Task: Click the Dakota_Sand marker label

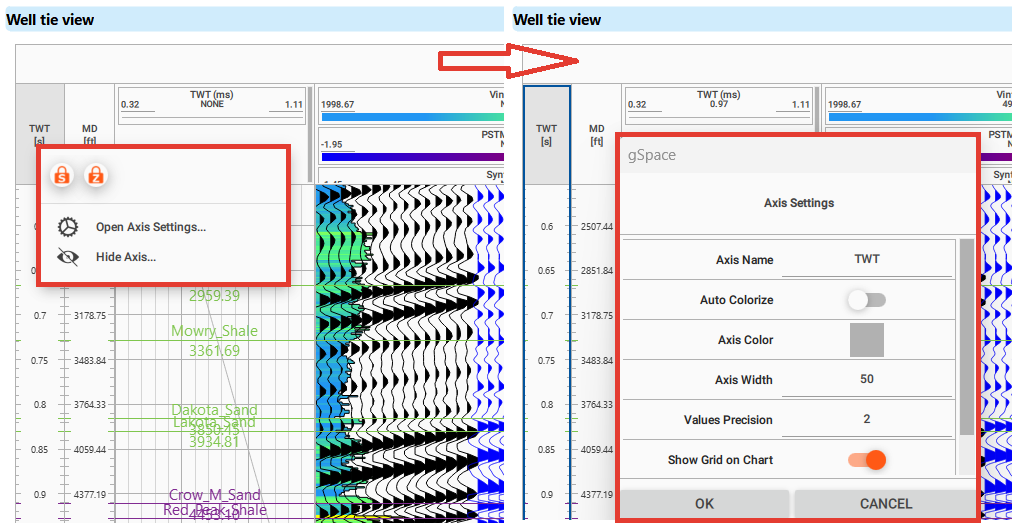Action: (214, 410)
